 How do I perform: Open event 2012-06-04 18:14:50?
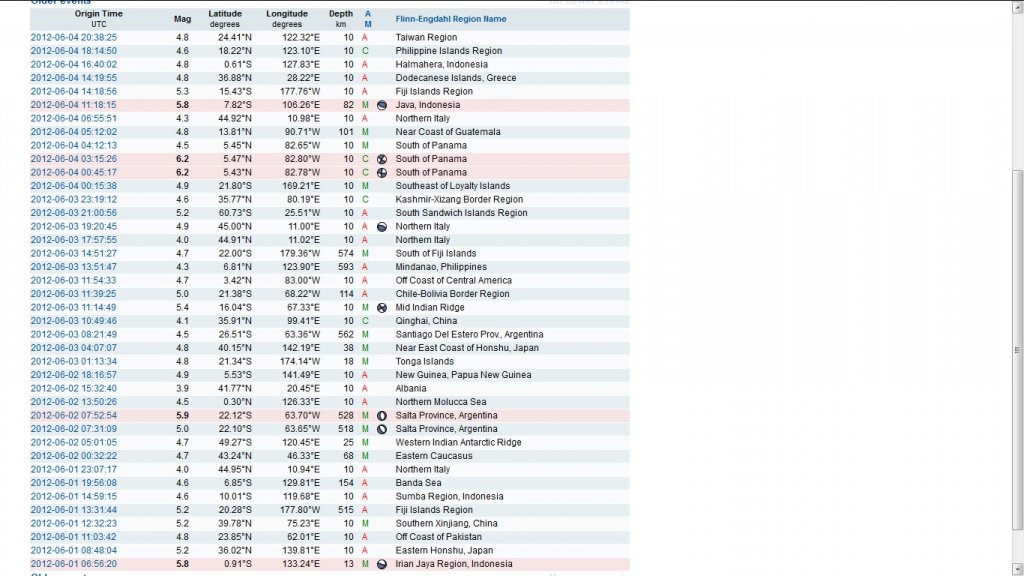click(x=74, y=51)
